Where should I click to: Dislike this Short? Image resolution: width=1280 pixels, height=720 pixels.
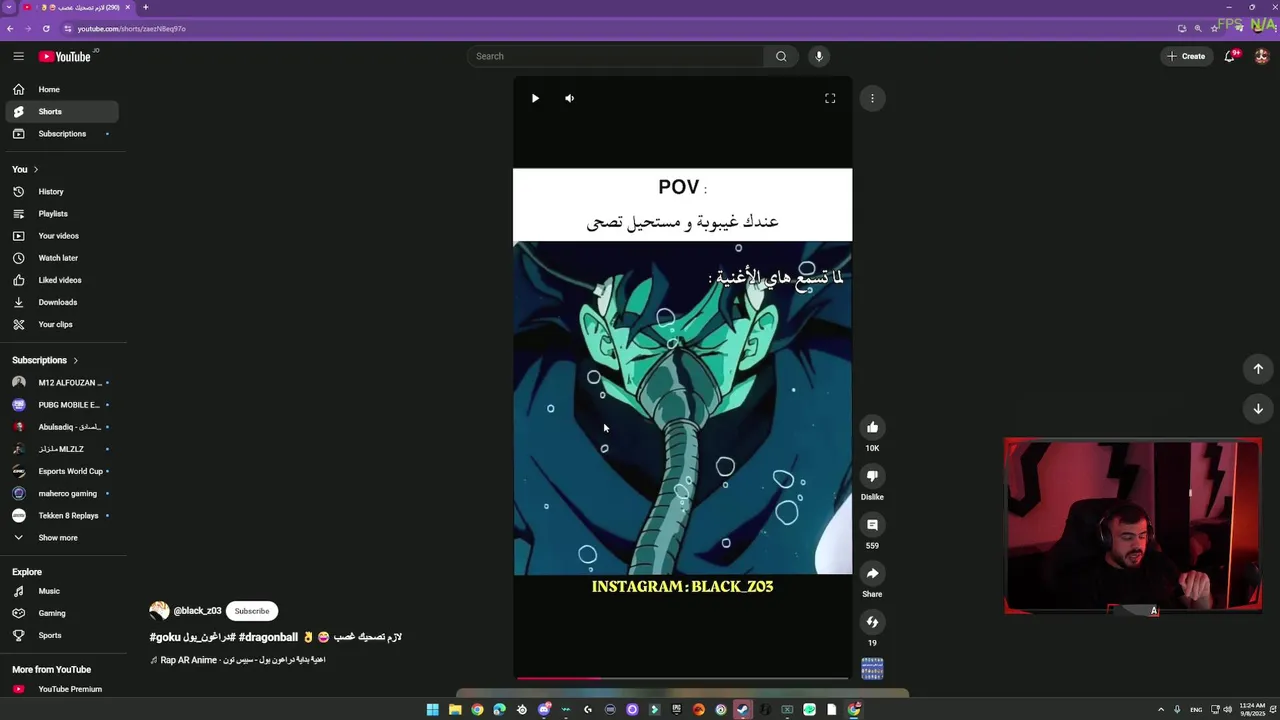[872, 476]
